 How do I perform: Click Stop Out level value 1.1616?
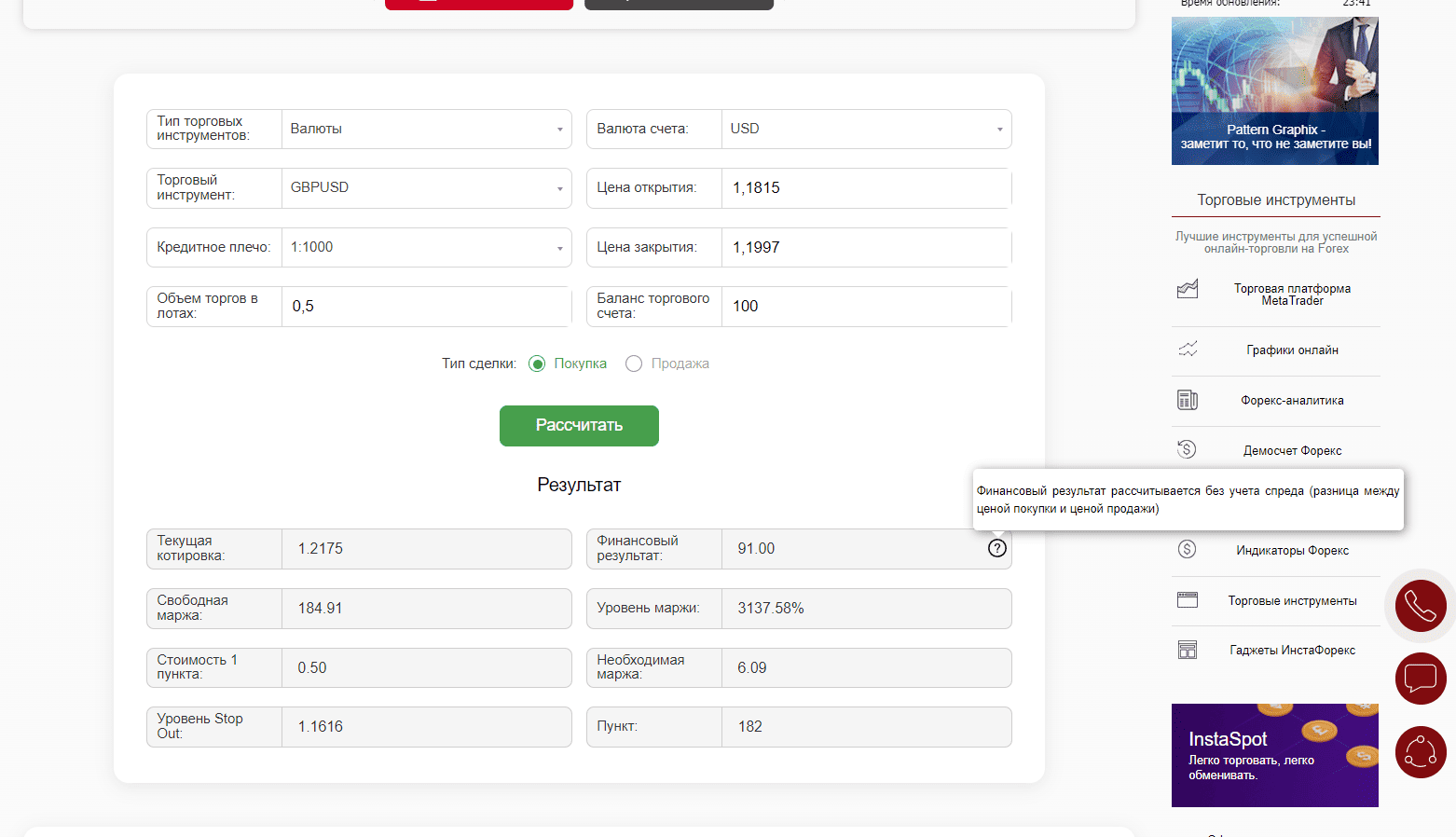(x=320, y=727)
